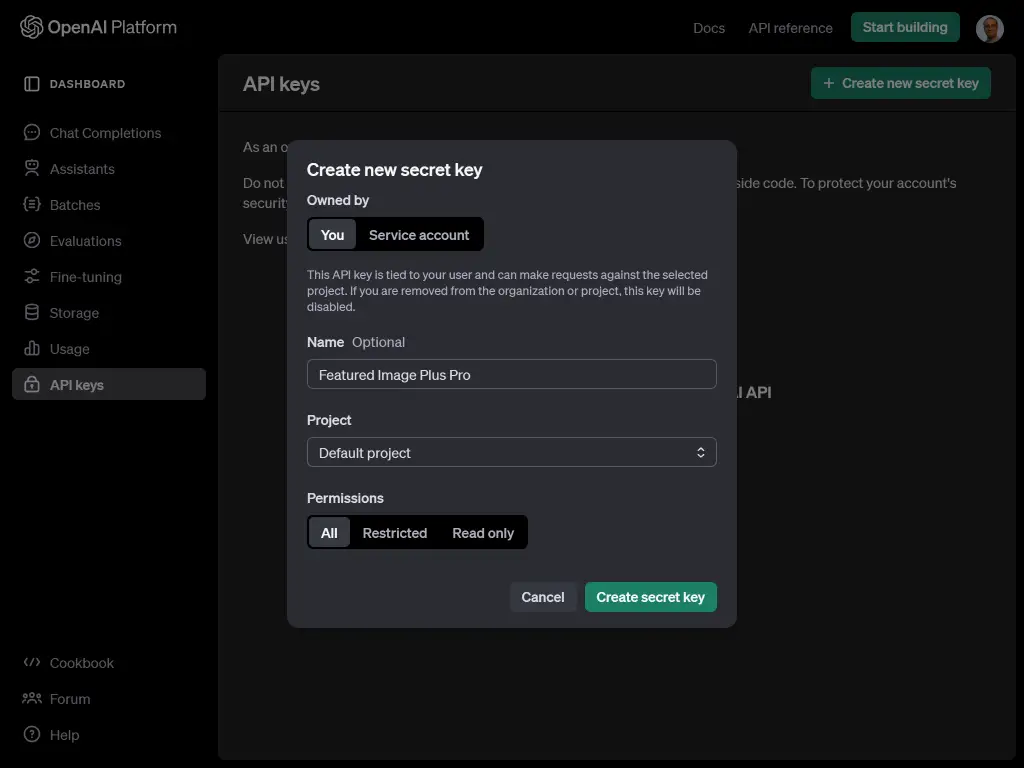Click the Usage bar chart icon
Viewport: 1024px width, 768px height.
[x=31, y=348]
